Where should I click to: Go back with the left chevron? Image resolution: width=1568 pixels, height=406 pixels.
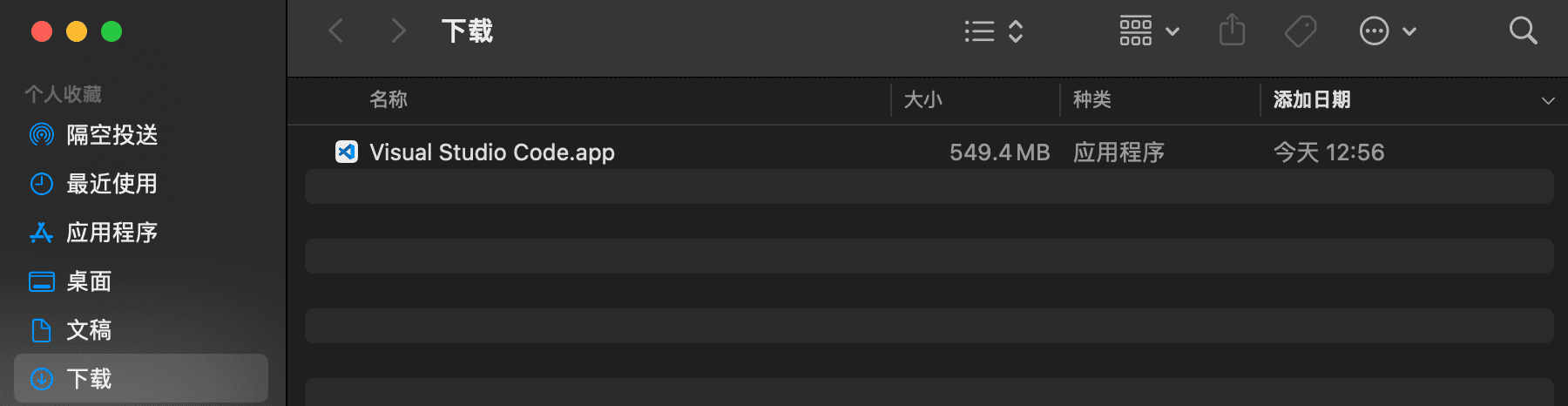[x=336, y=31]
